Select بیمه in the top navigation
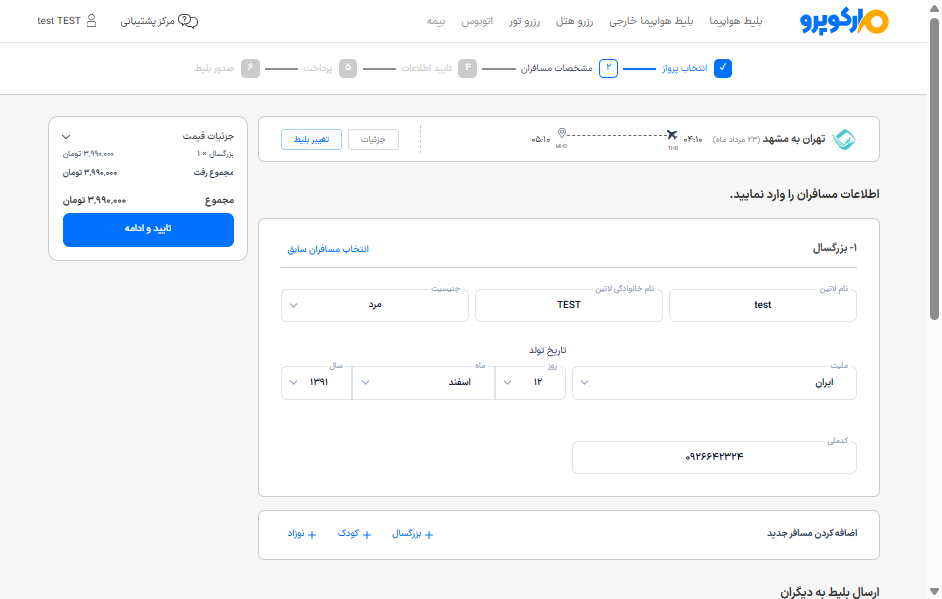 436,21
